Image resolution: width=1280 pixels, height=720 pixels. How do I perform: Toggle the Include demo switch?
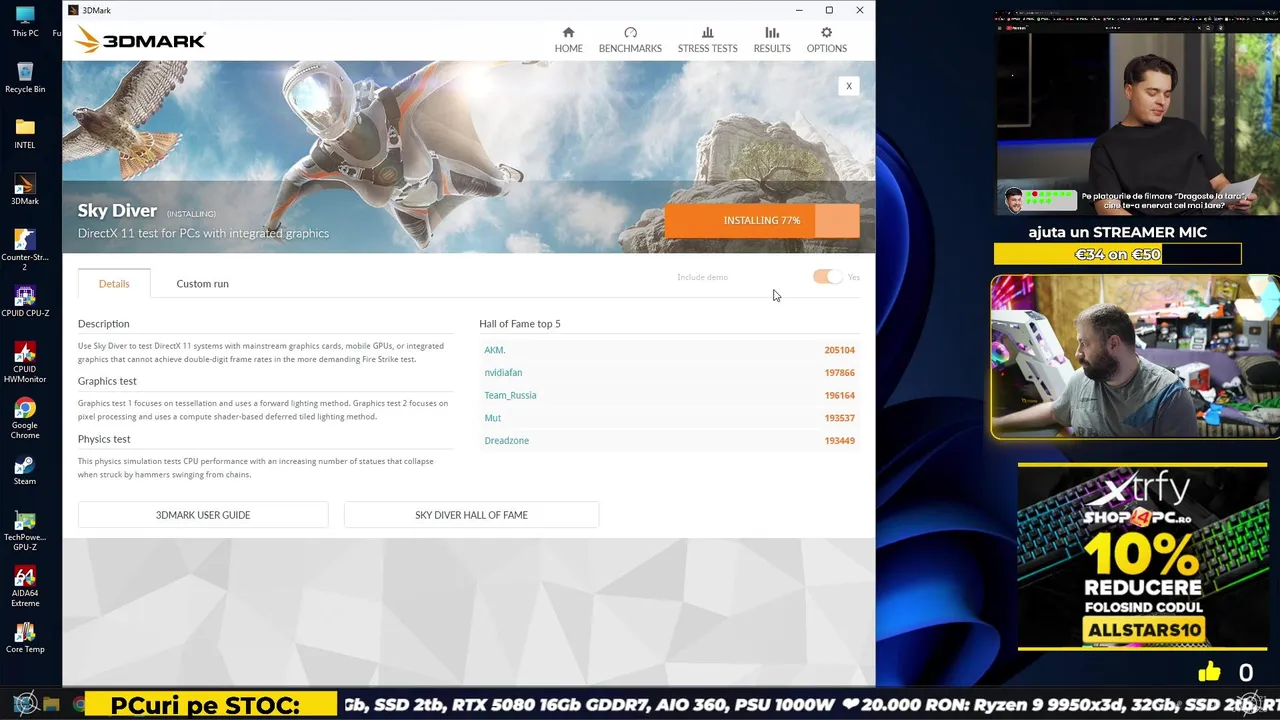click(x=828, y=277)
